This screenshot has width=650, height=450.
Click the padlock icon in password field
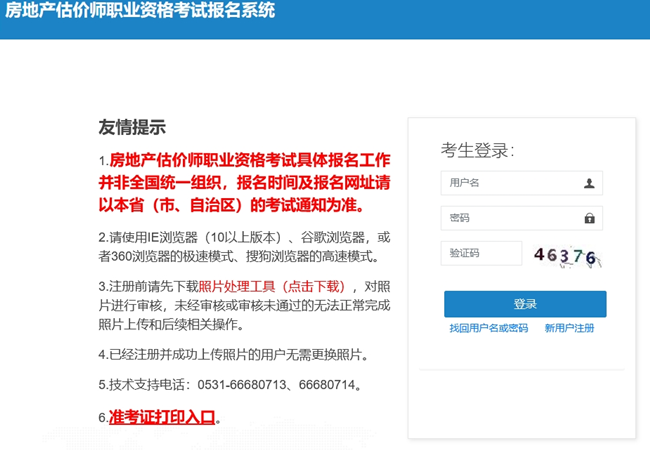pos(589,218)
